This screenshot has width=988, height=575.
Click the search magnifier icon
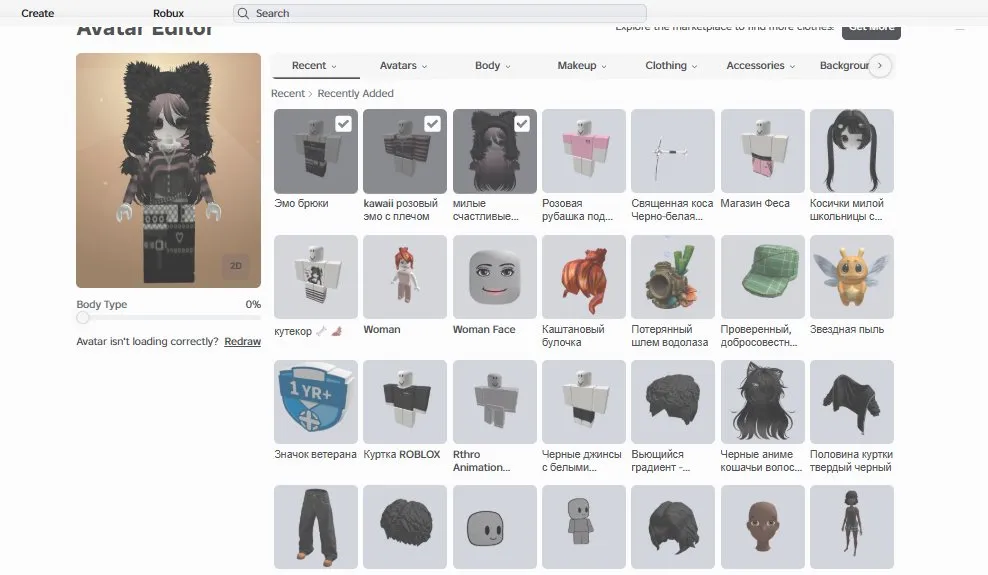[x=243, y=13]
